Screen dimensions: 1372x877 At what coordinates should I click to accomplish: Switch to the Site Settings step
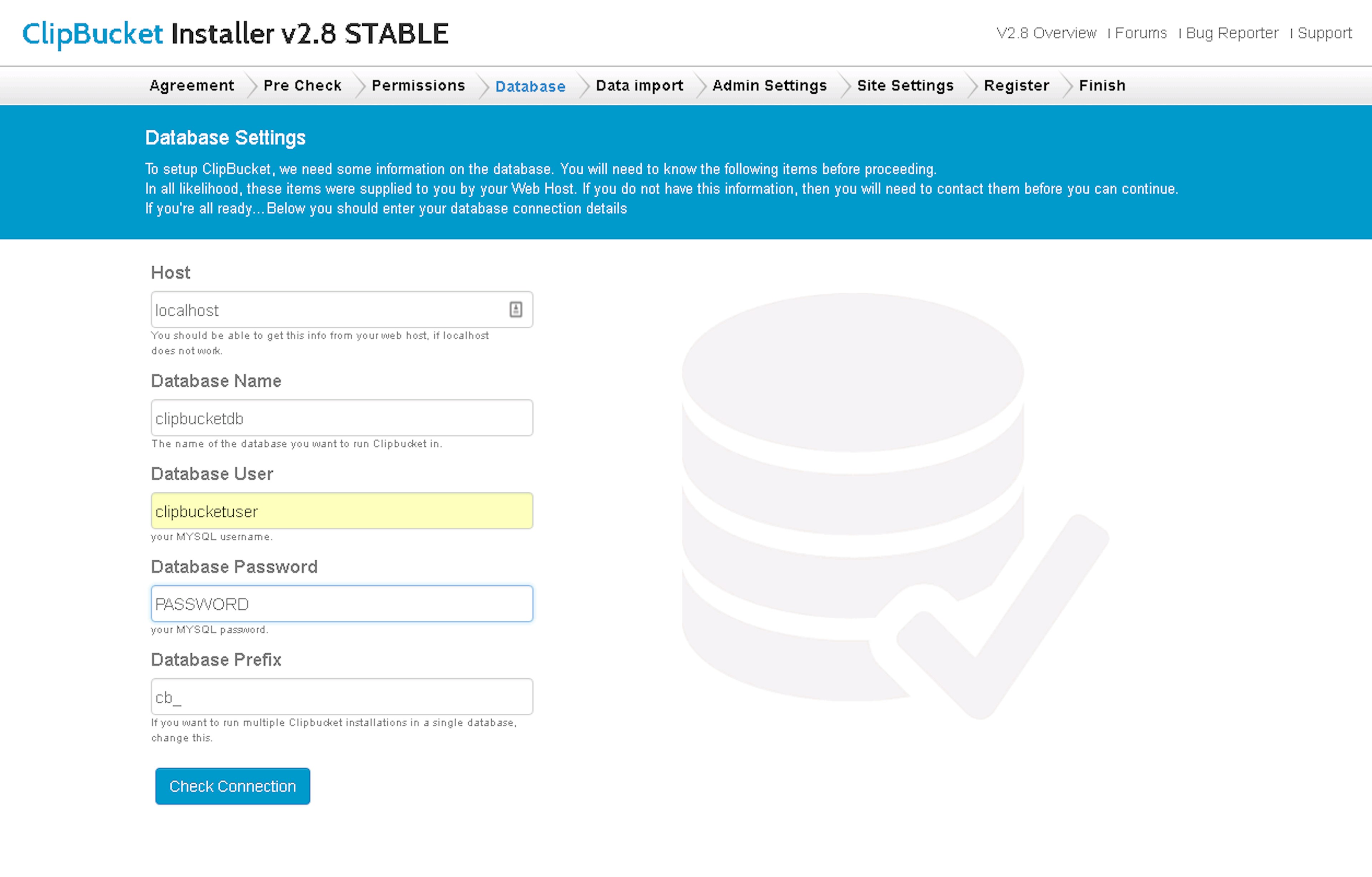point(905,85)
